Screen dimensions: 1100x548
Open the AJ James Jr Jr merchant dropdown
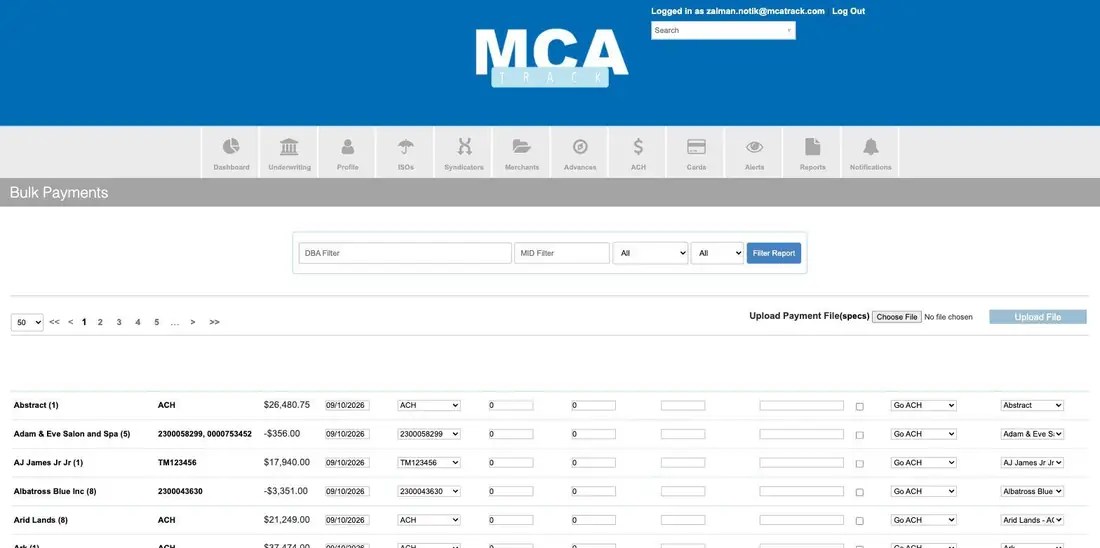click(x=1032, y=463)
